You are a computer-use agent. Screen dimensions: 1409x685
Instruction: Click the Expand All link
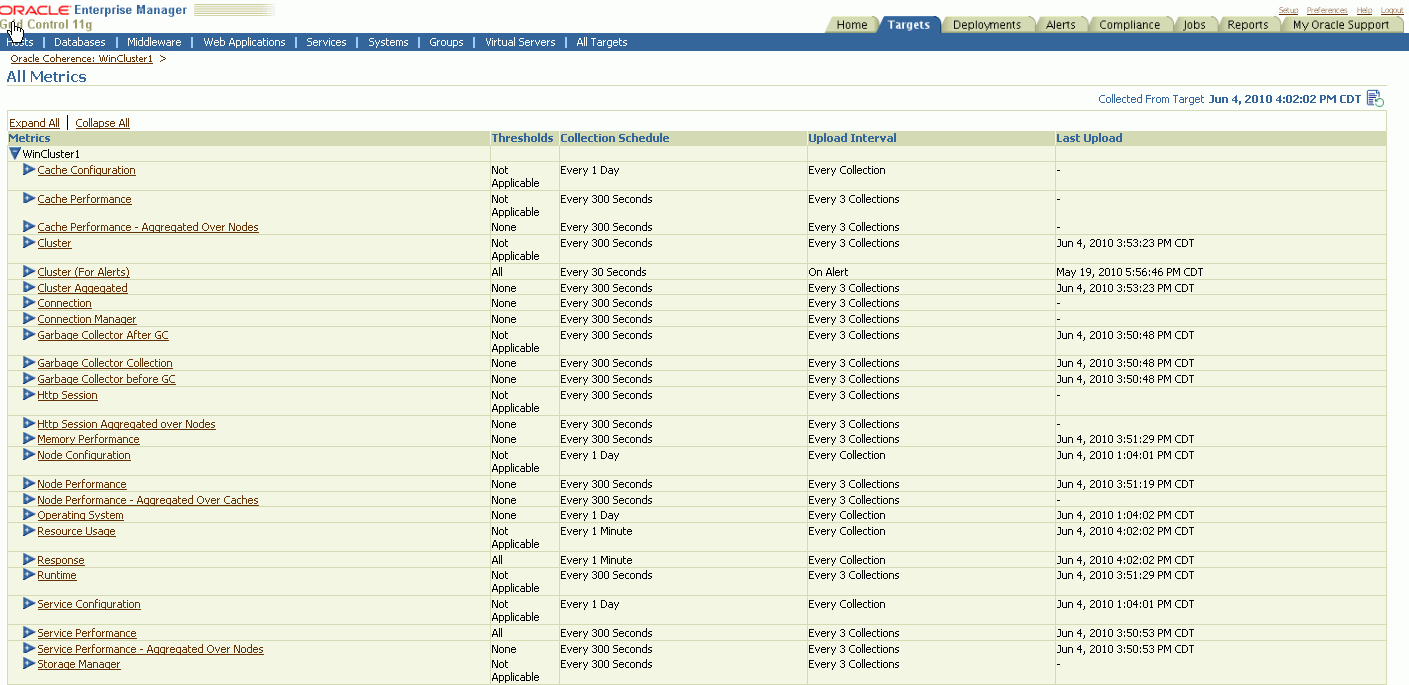pyautogui.click(x=34, y=123)
